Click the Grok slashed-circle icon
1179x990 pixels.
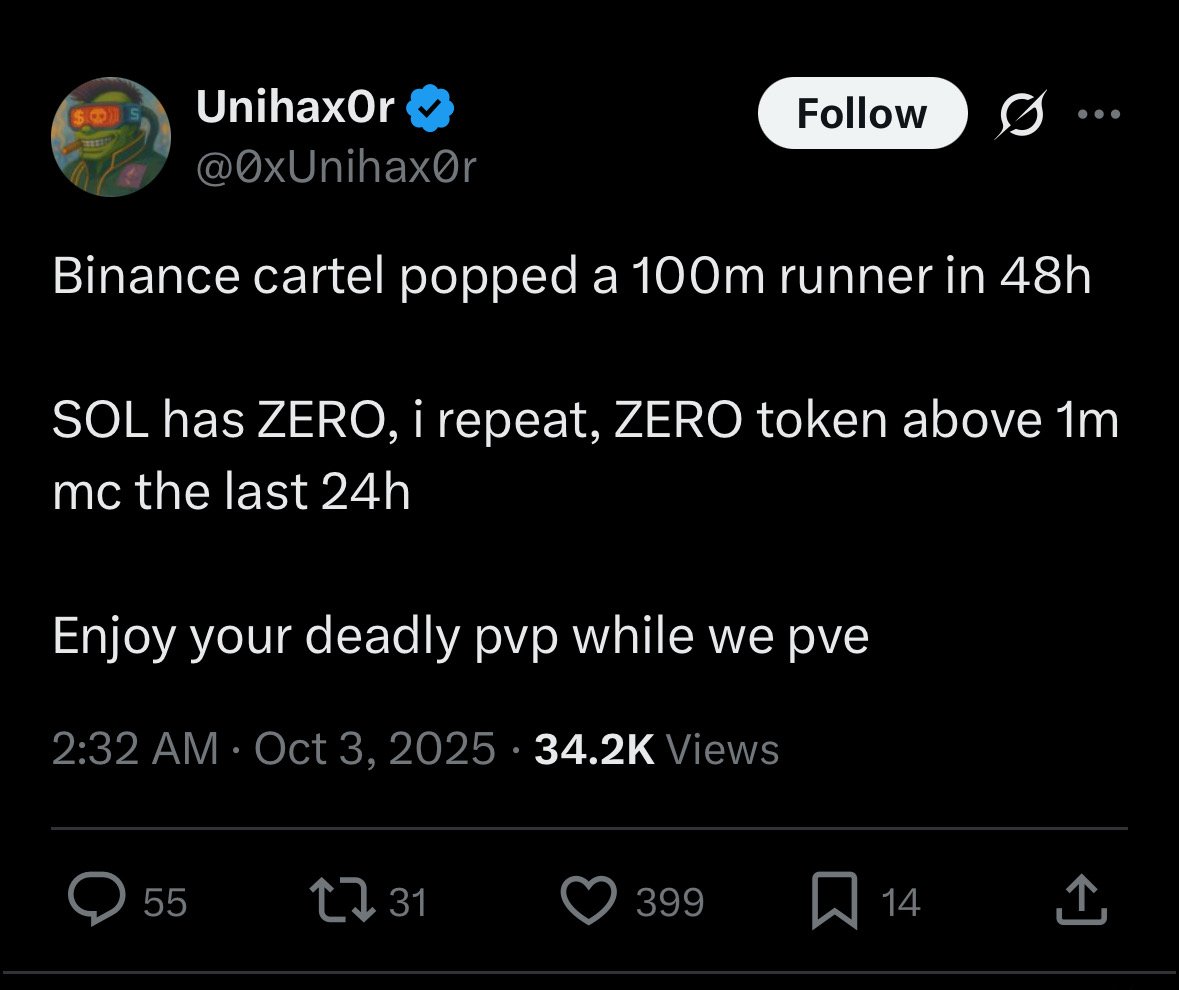(1020, 114)
